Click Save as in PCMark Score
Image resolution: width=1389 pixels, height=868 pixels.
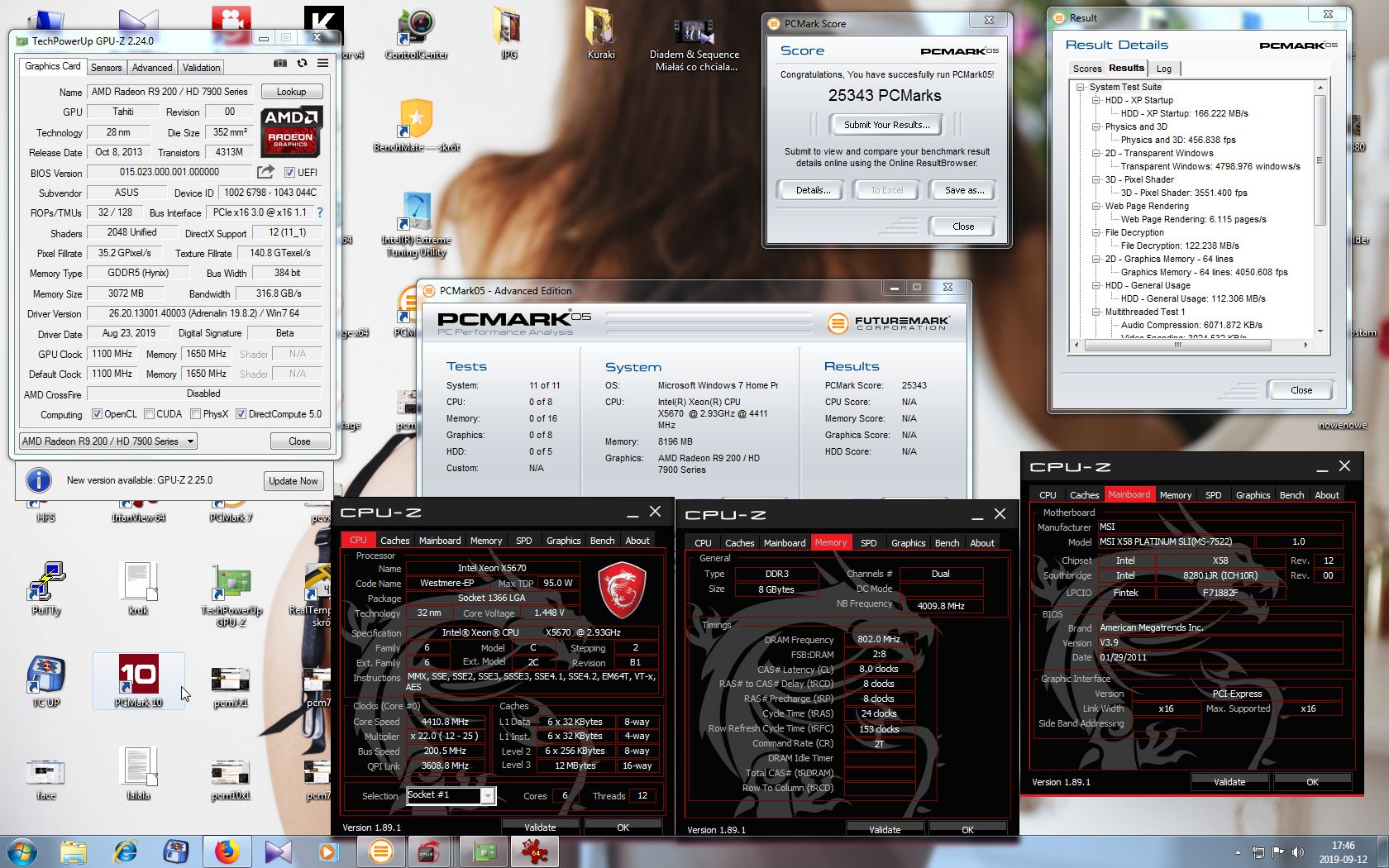click(x=964, y=190)
